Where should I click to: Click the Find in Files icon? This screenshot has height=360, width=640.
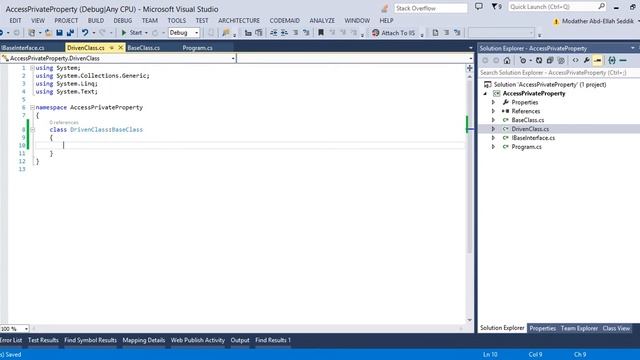click(x=226, y=33)
